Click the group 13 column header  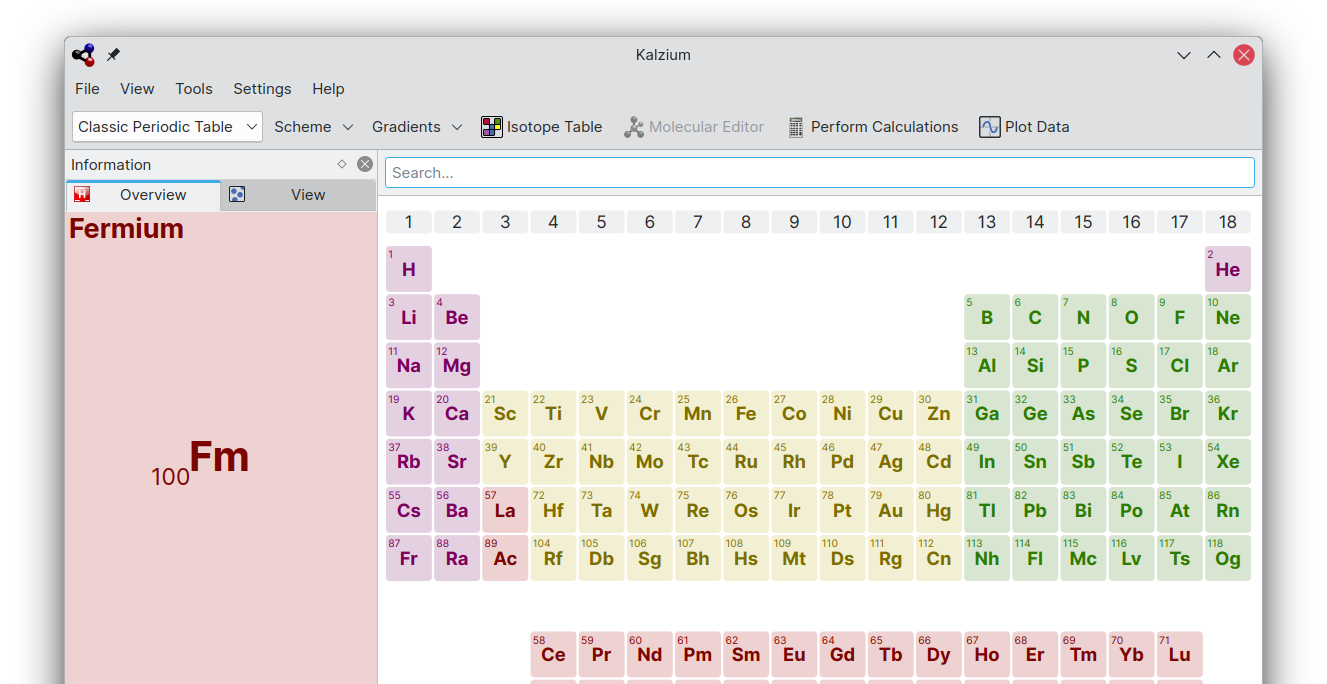coord(987,222)
